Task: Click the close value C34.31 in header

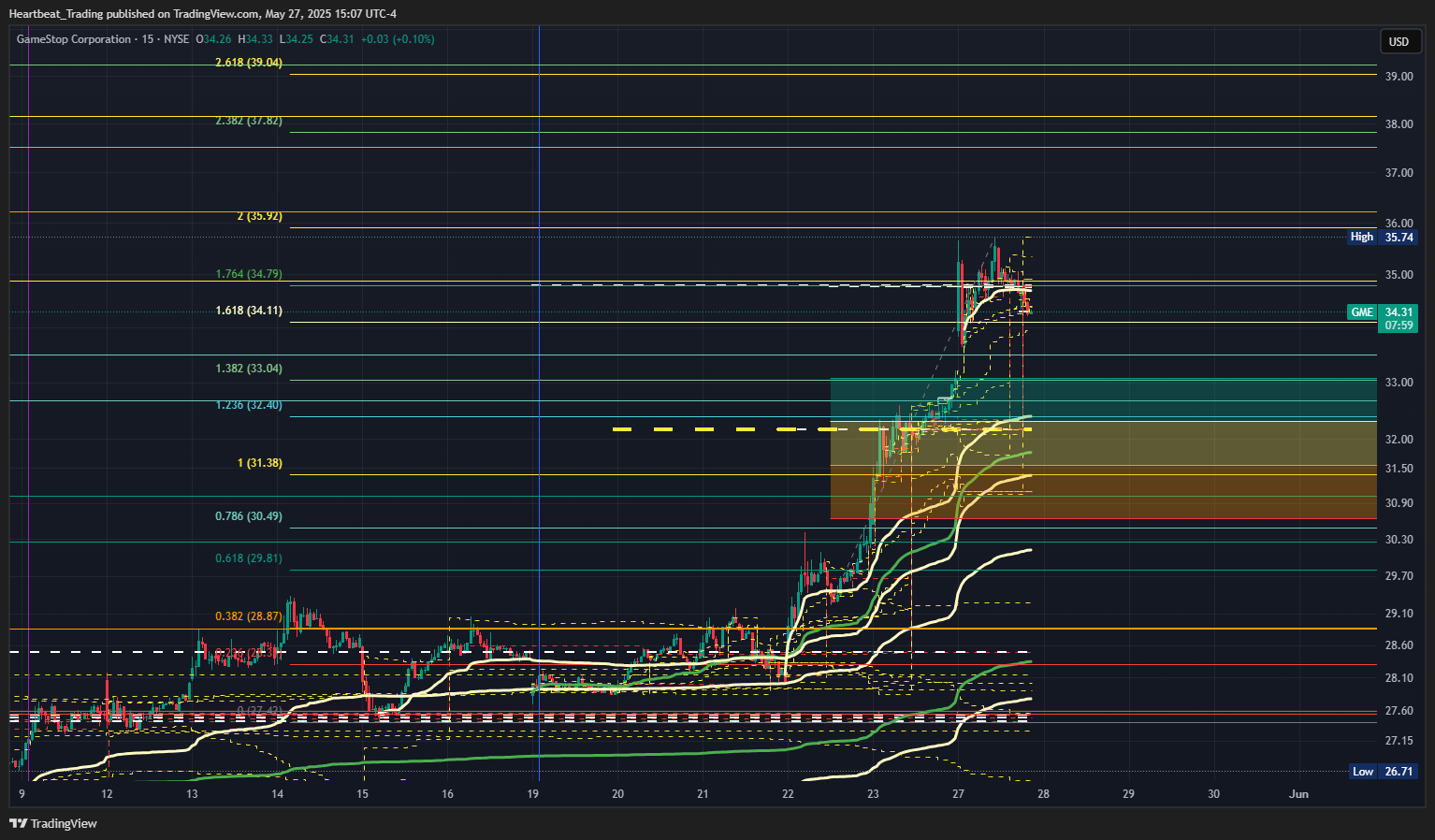Action: point(337,39)
